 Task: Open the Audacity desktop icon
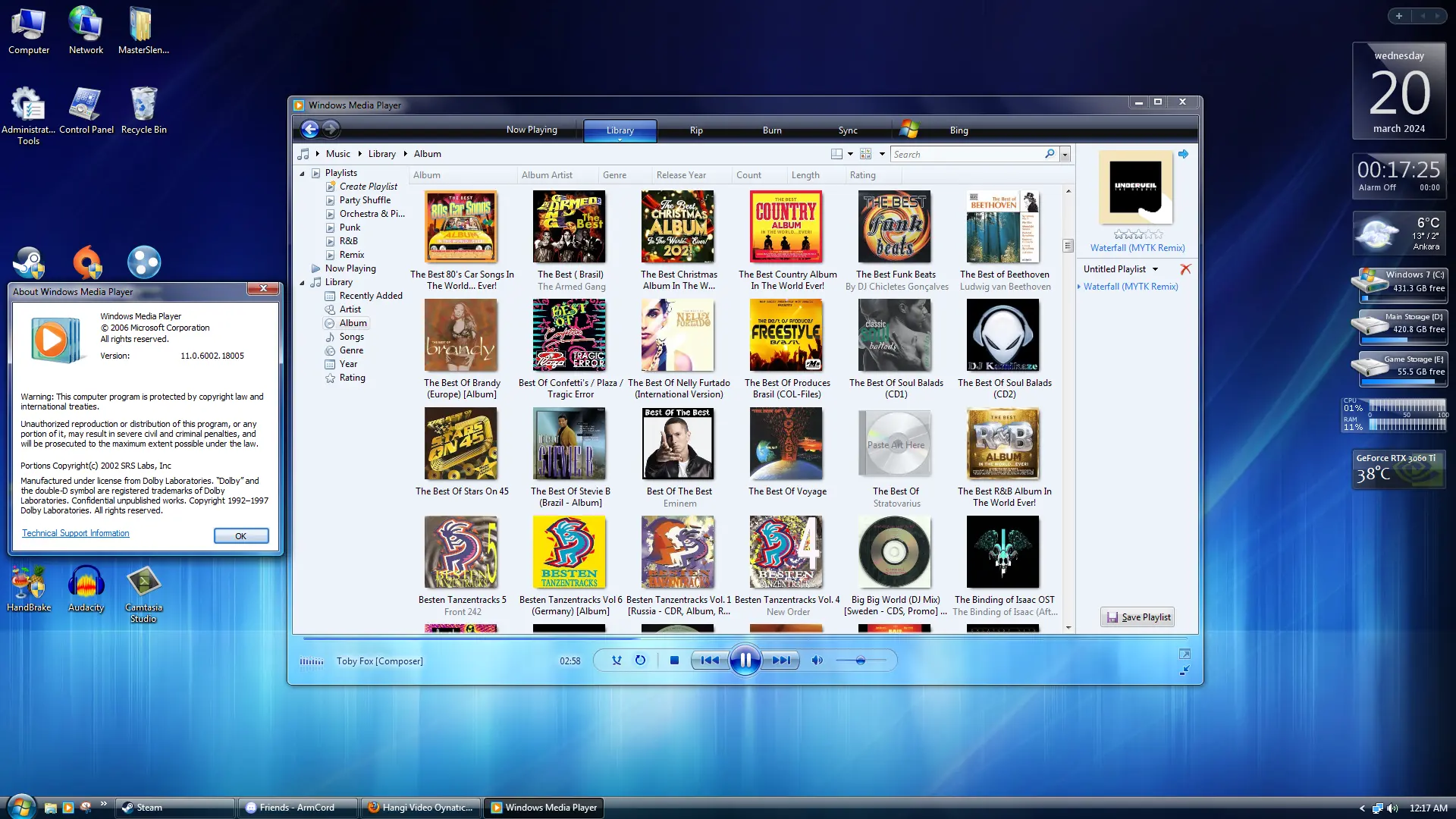[86, 589]
